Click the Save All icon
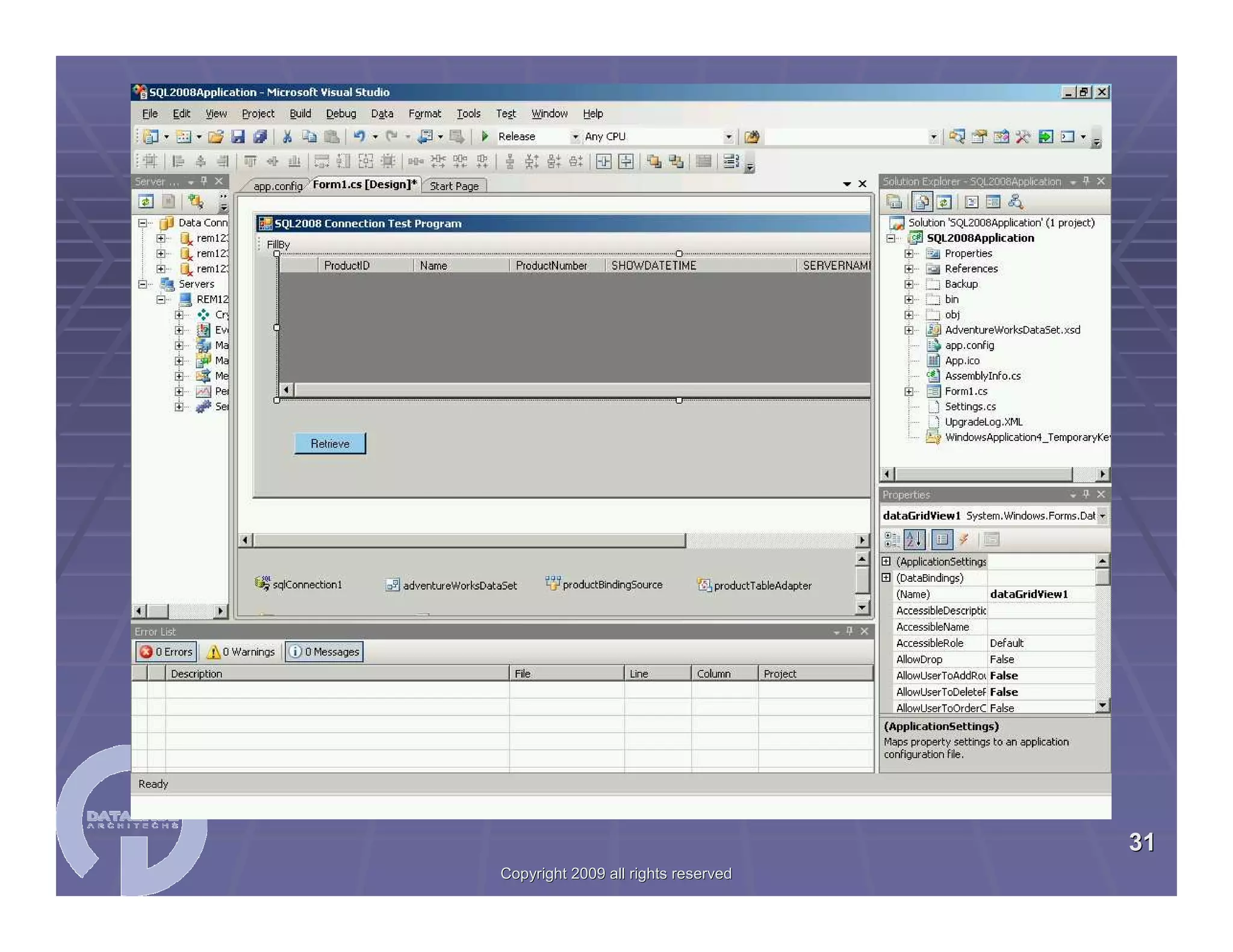The height and width of the screenshot is (952, 1233). (260, 137)
